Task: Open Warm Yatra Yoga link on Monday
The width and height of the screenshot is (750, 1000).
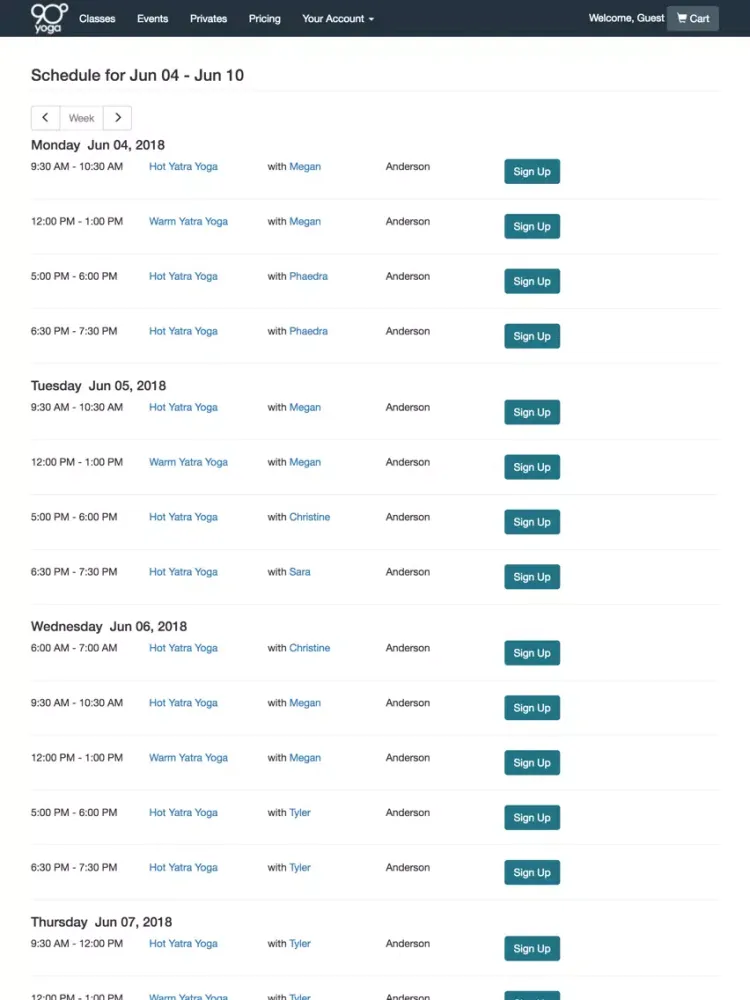Action: coord(188,222)
